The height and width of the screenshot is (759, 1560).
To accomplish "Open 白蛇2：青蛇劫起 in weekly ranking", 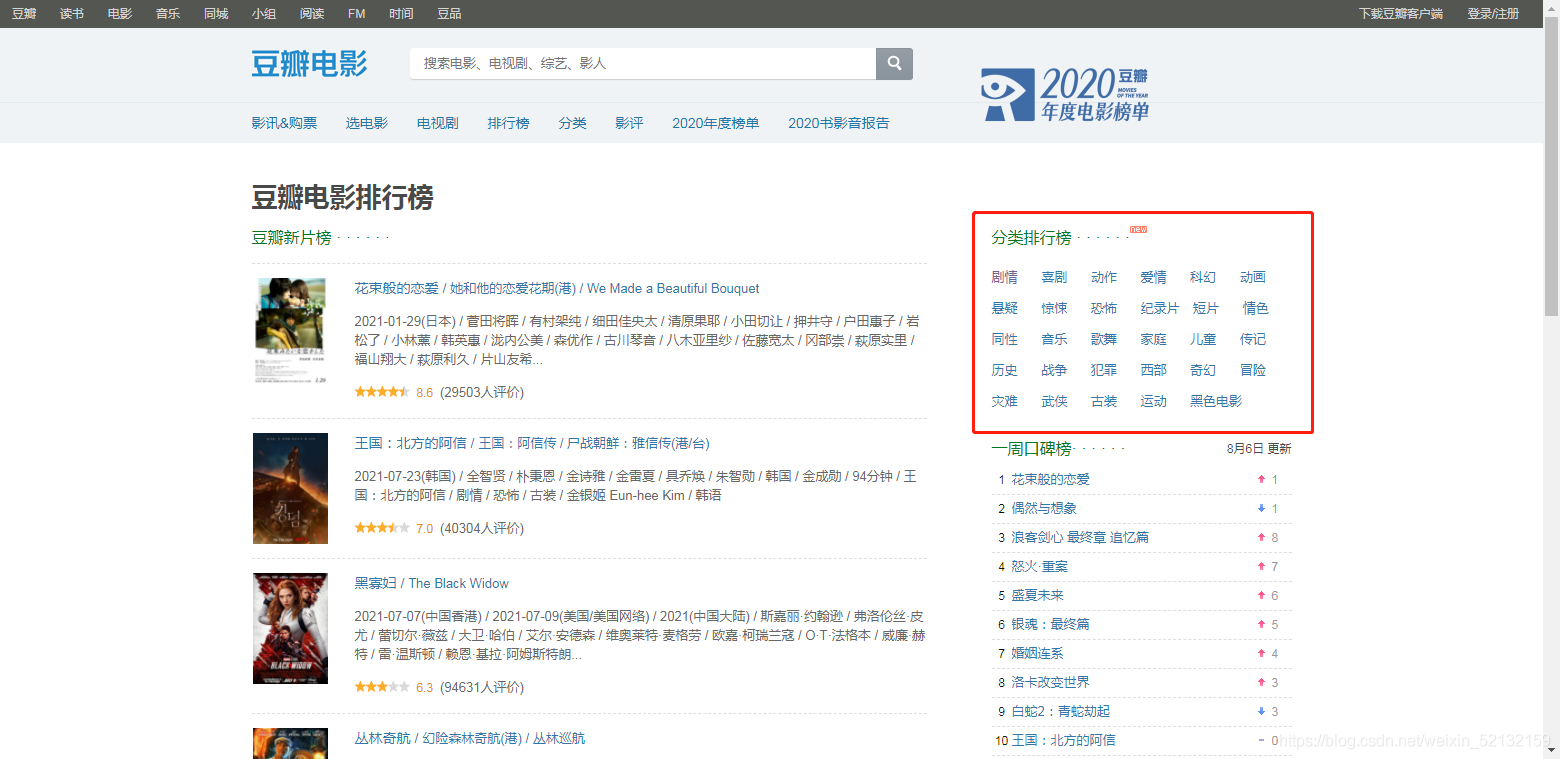I will point(1061,711).
